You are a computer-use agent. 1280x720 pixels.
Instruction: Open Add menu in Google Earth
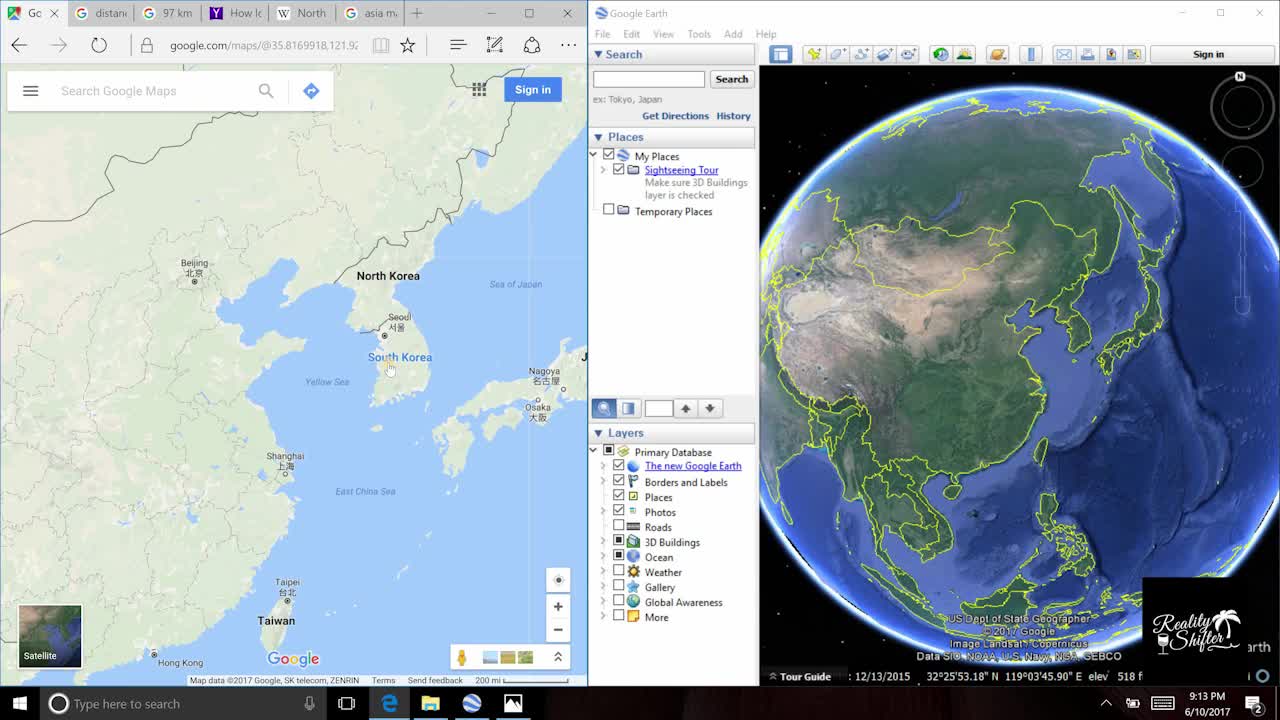733,34
